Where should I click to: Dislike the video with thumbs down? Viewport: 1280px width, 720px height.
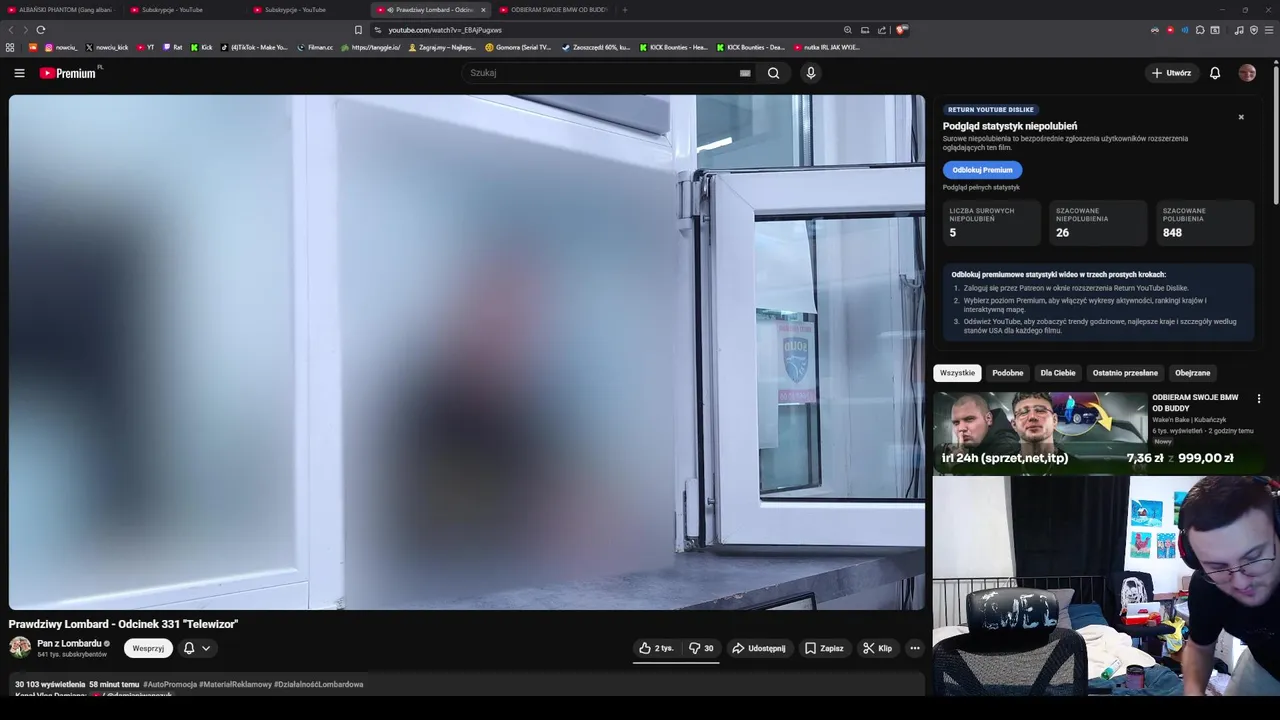701,648
